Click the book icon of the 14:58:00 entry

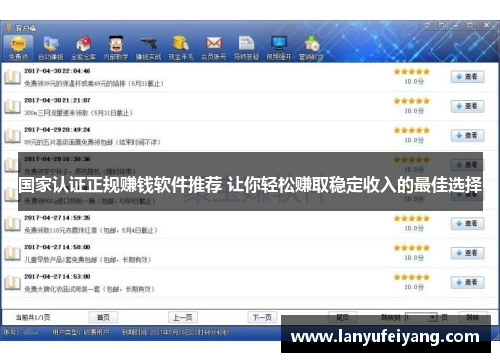[13, 254]
